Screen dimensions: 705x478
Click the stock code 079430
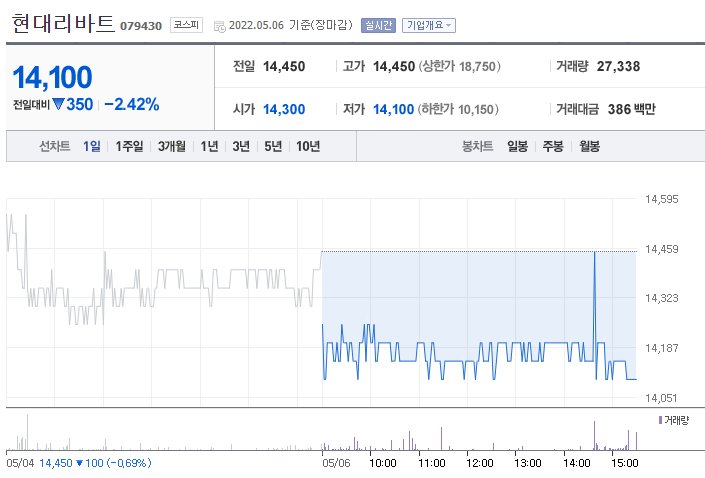[141, 26]
